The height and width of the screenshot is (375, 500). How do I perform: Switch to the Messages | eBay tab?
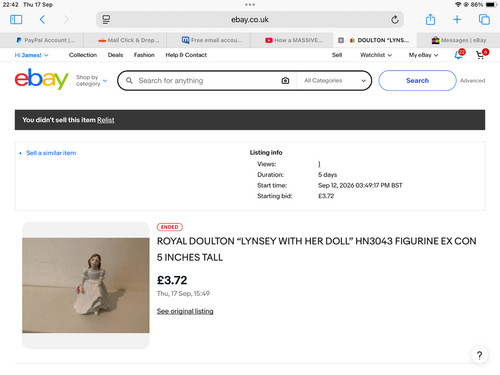pyautogui.click(x=459, y=40)
